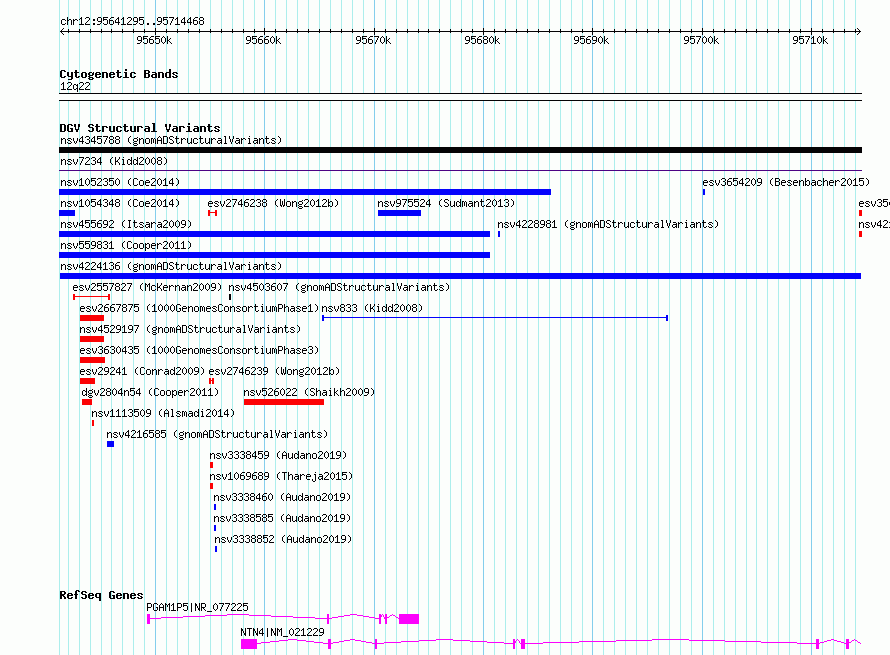Select the 12q22 cytogenetic band label

pyautogui.click(x=75, y=86)
